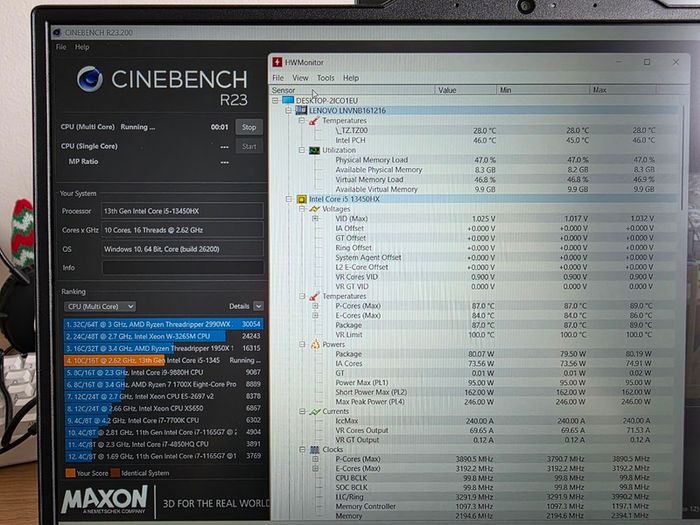
Task: Select the Intel Xeon W-3265M ranking row
Action: (163, 336)
